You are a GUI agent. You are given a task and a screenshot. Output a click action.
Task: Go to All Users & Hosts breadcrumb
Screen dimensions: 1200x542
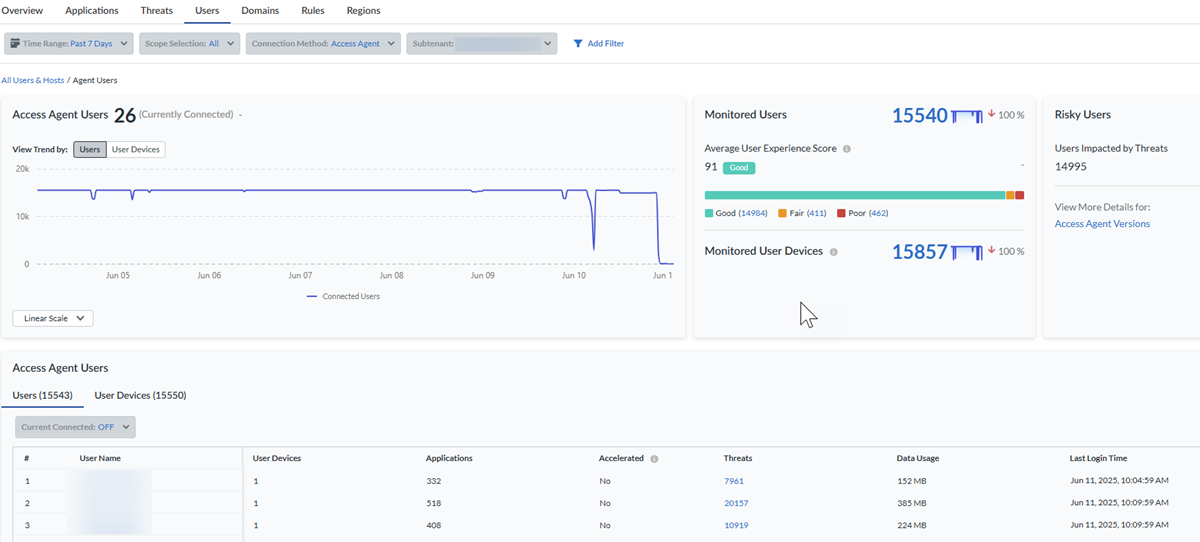33,80
